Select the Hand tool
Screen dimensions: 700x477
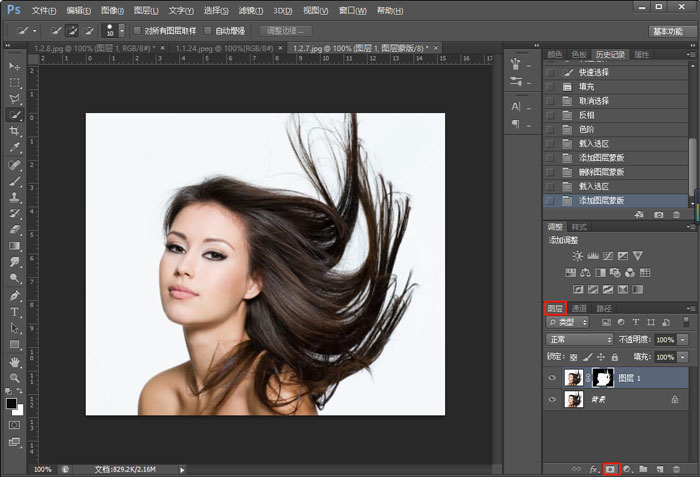tap(14, 362)
